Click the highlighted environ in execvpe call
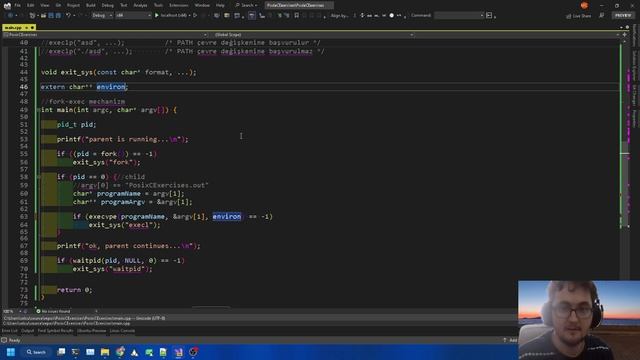The width and height of the screenshot is (640, 360). pos(227,216)
